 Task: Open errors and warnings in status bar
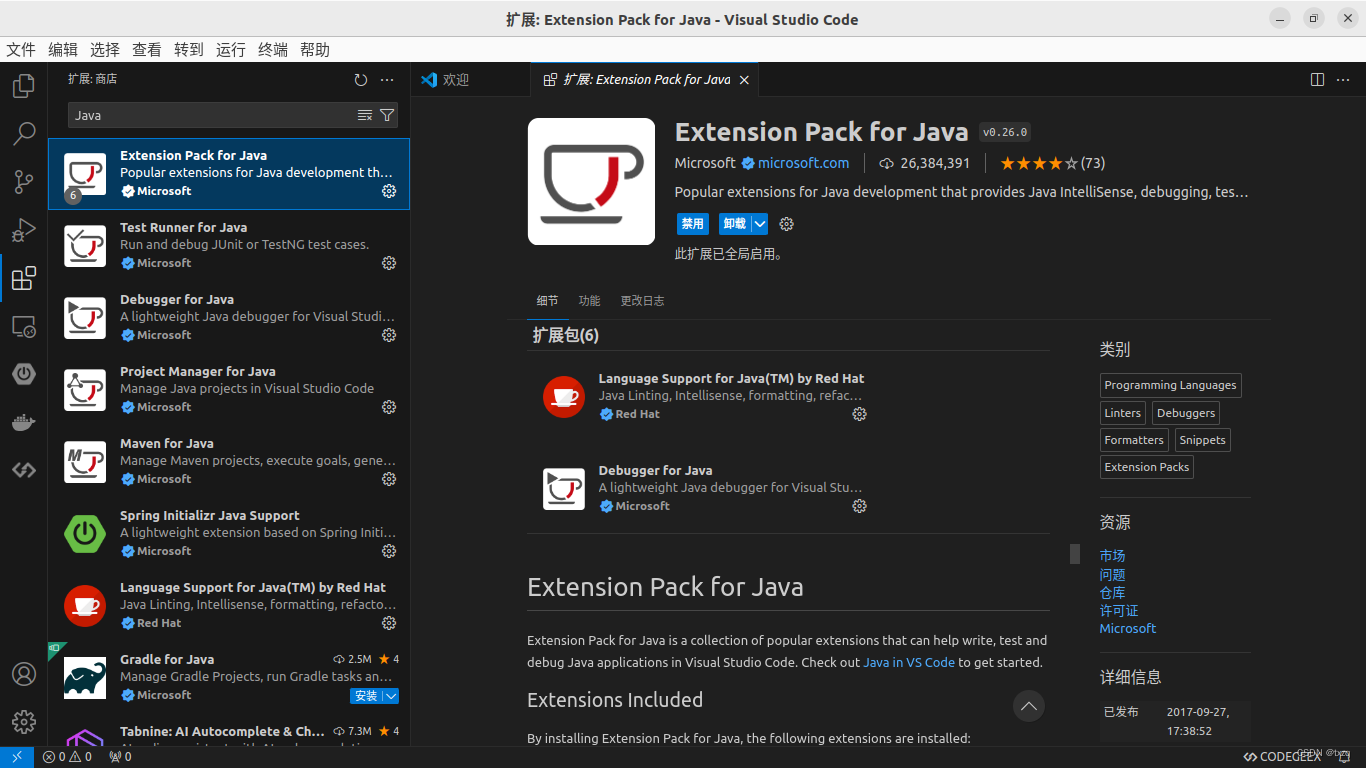[x=67, y=757]
